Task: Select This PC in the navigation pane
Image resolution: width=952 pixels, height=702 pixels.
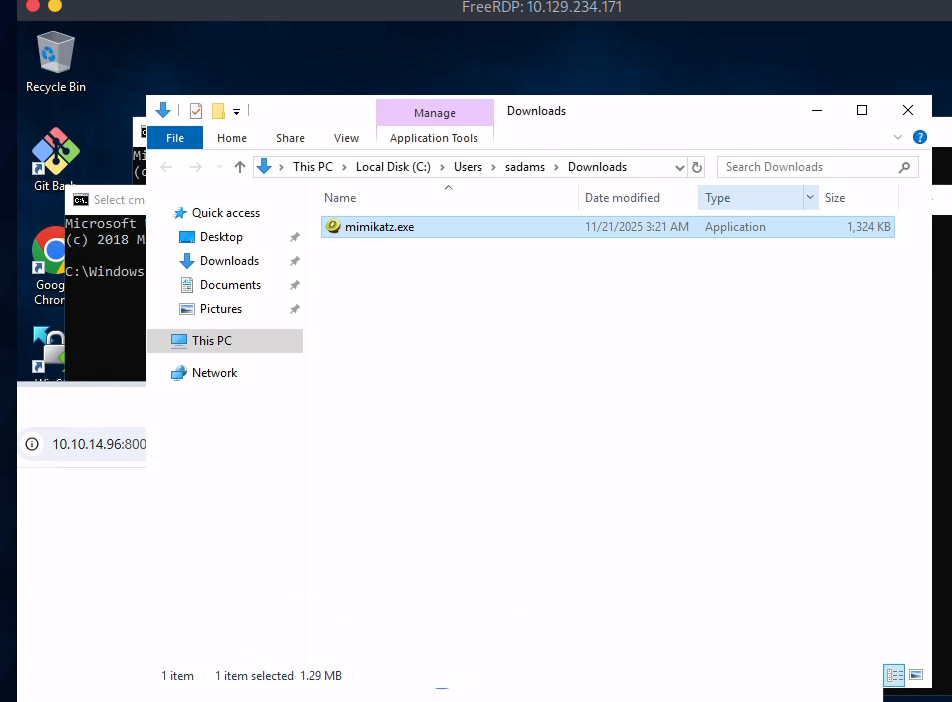Action: [225, 341]
